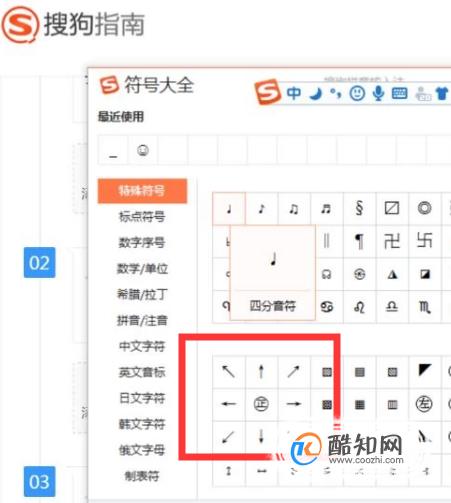Click the Sogou microphone voice input icon

(x=379, y=93)
